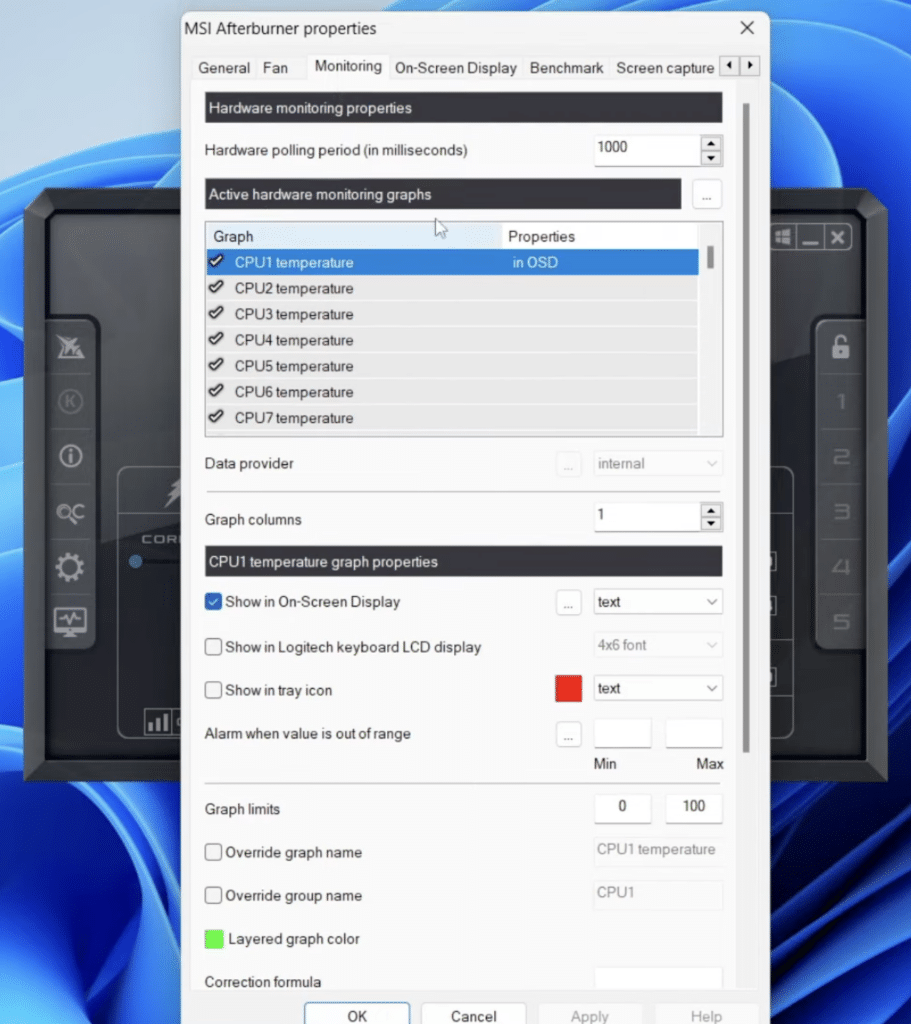The width and height of the screenshot is (911, 1024).
Task: Click the Help button
Action: 706,1014
